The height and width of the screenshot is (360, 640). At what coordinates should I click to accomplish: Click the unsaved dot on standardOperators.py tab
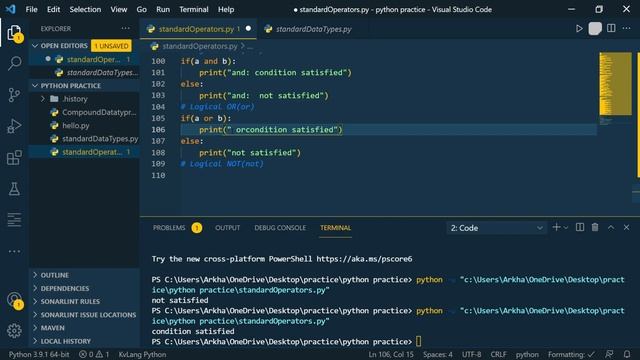click(248, 29)
